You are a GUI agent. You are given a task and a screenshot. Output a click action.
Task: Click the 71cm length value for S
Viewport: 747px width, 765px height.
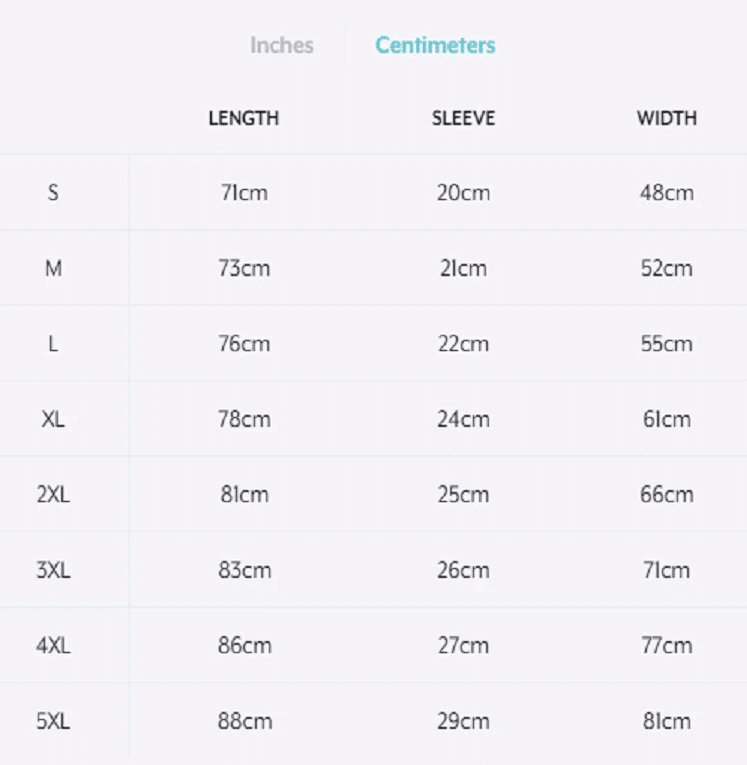(244, 192)
